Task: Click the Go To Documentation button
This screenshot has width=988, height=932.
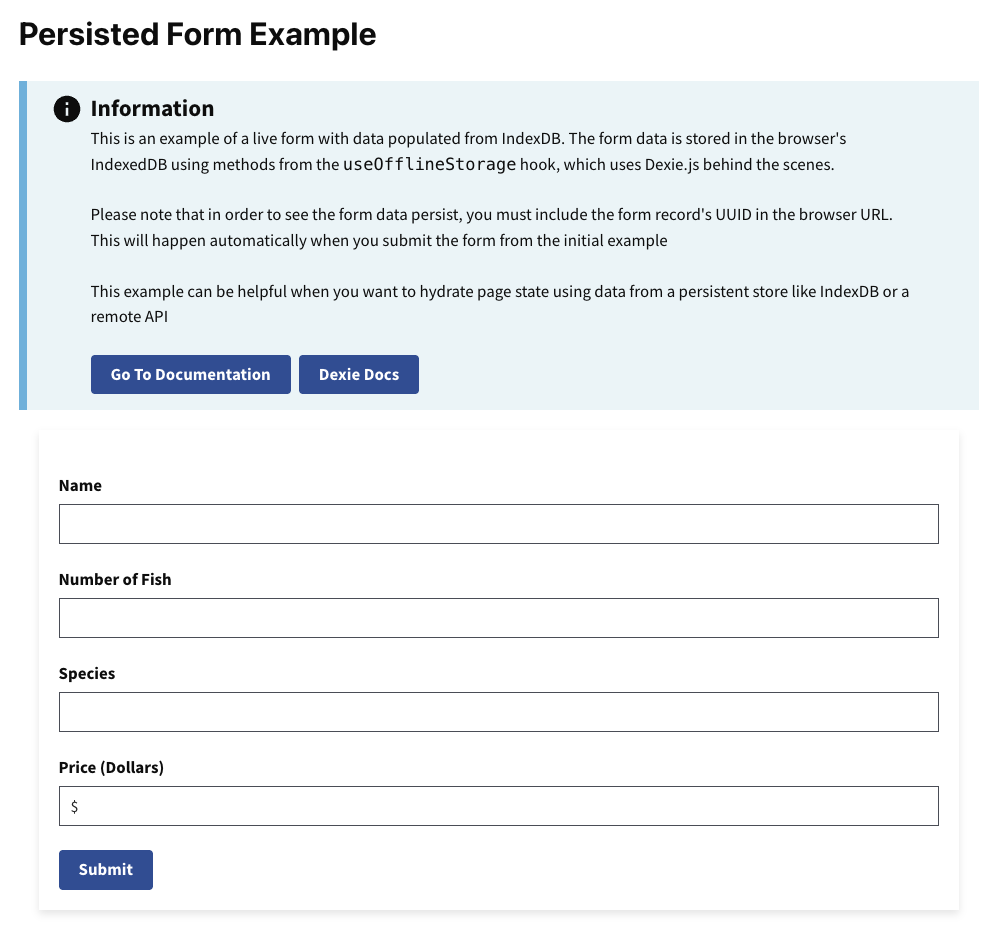Action: [x=190, y=374]
